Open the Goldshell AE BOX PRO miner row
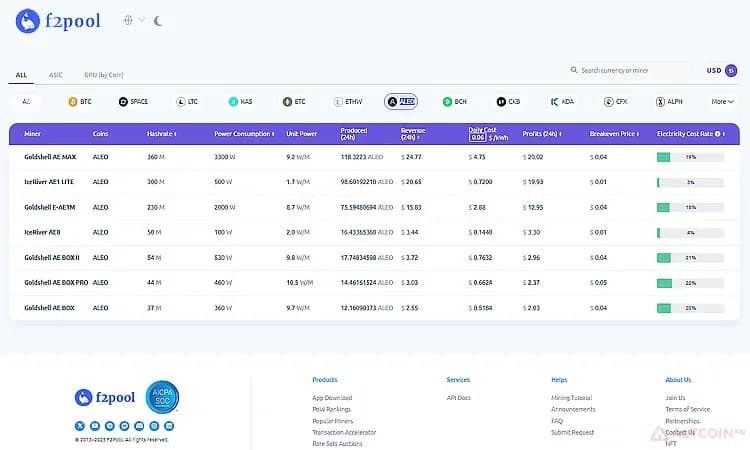This screenshot has width=750, height=450. point(374,283)
